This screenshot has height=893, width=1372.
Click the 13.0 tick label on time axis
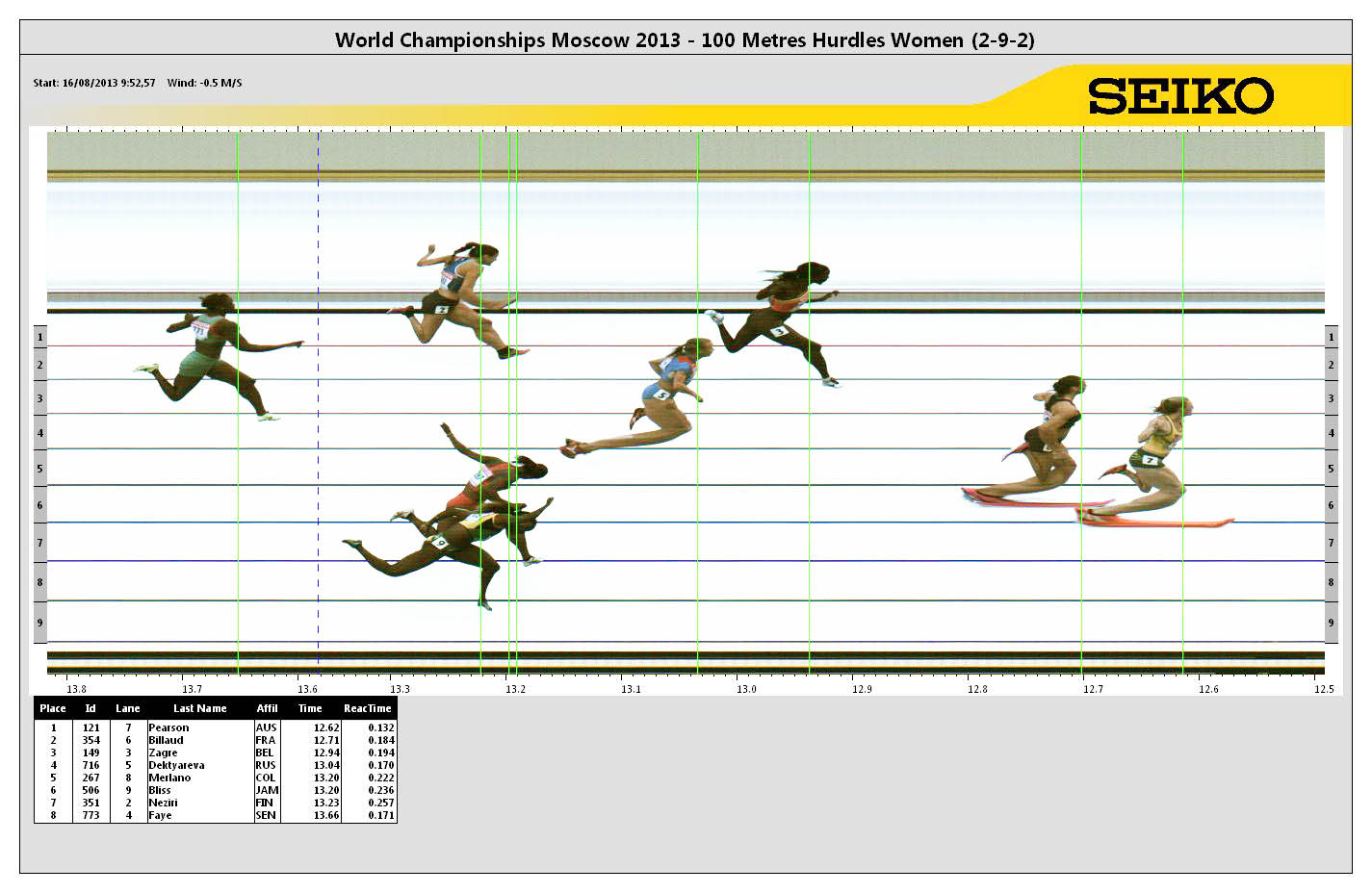click(746, 689)
